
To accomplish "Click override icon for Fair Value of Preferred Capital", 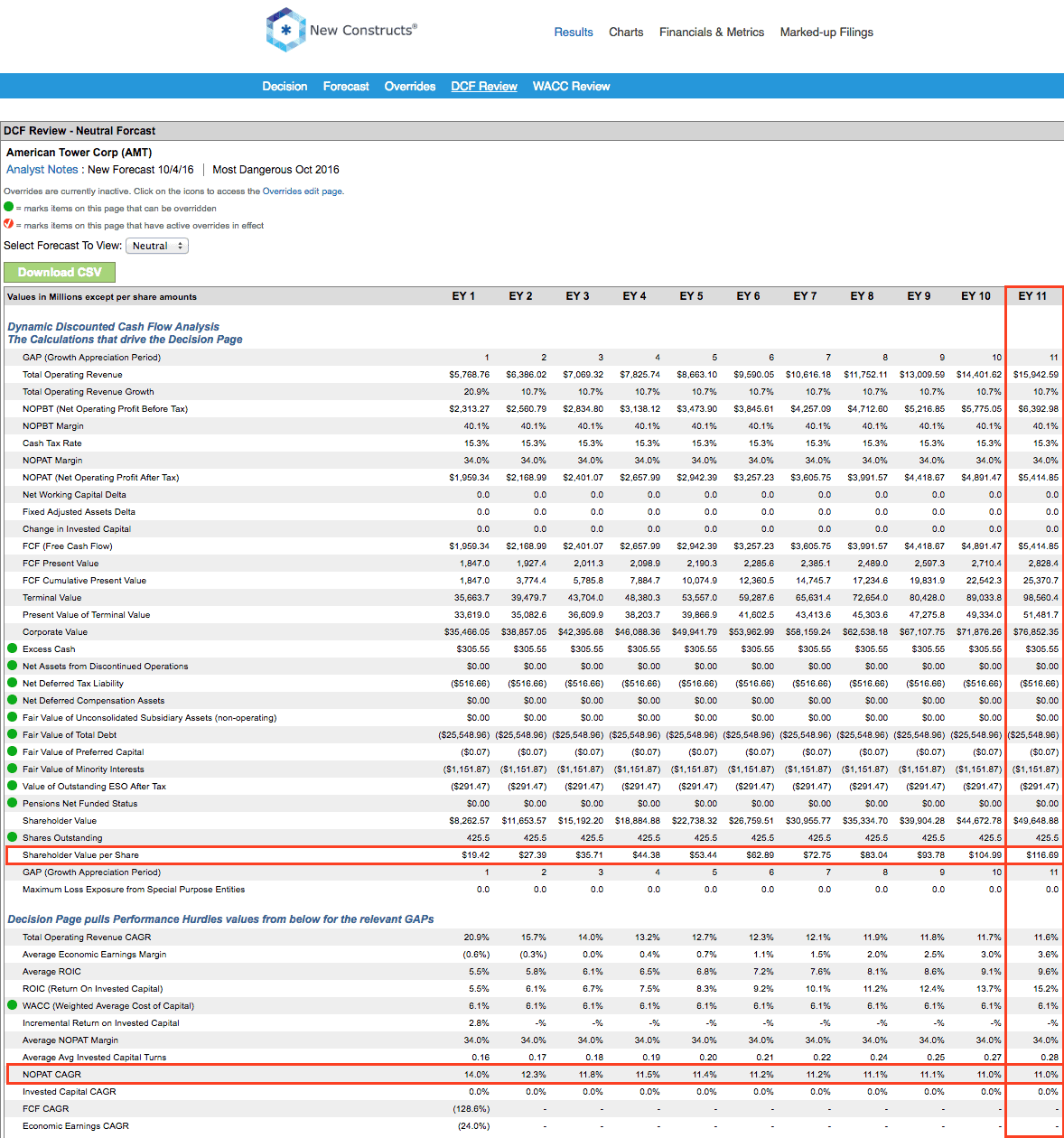I will (x=13, y=751).
